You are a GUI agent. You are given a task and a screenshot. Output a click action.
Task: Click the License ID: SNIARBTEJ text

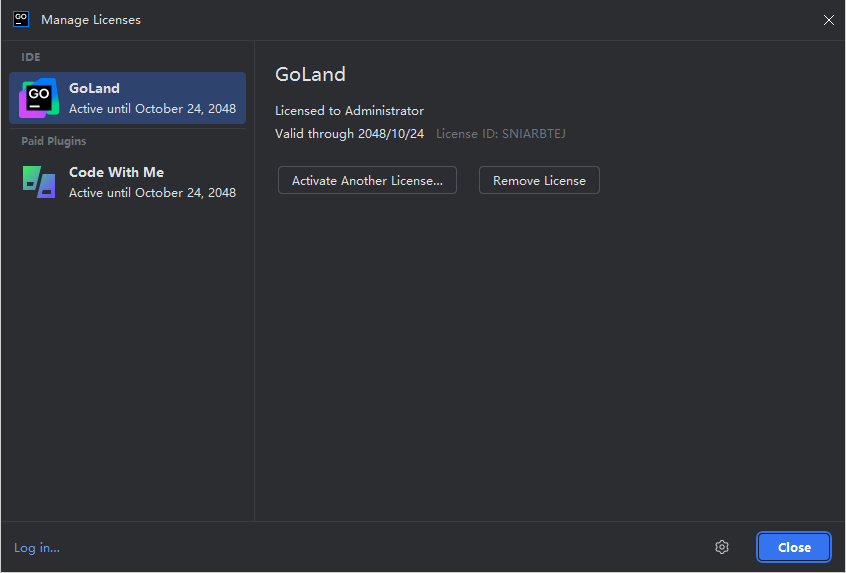501,134
